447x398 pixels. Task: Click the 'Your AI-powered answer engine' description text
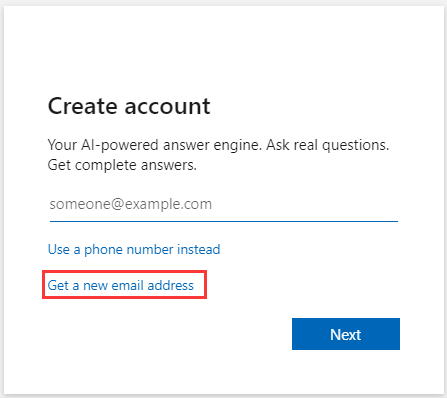click(x=154, y=145)
